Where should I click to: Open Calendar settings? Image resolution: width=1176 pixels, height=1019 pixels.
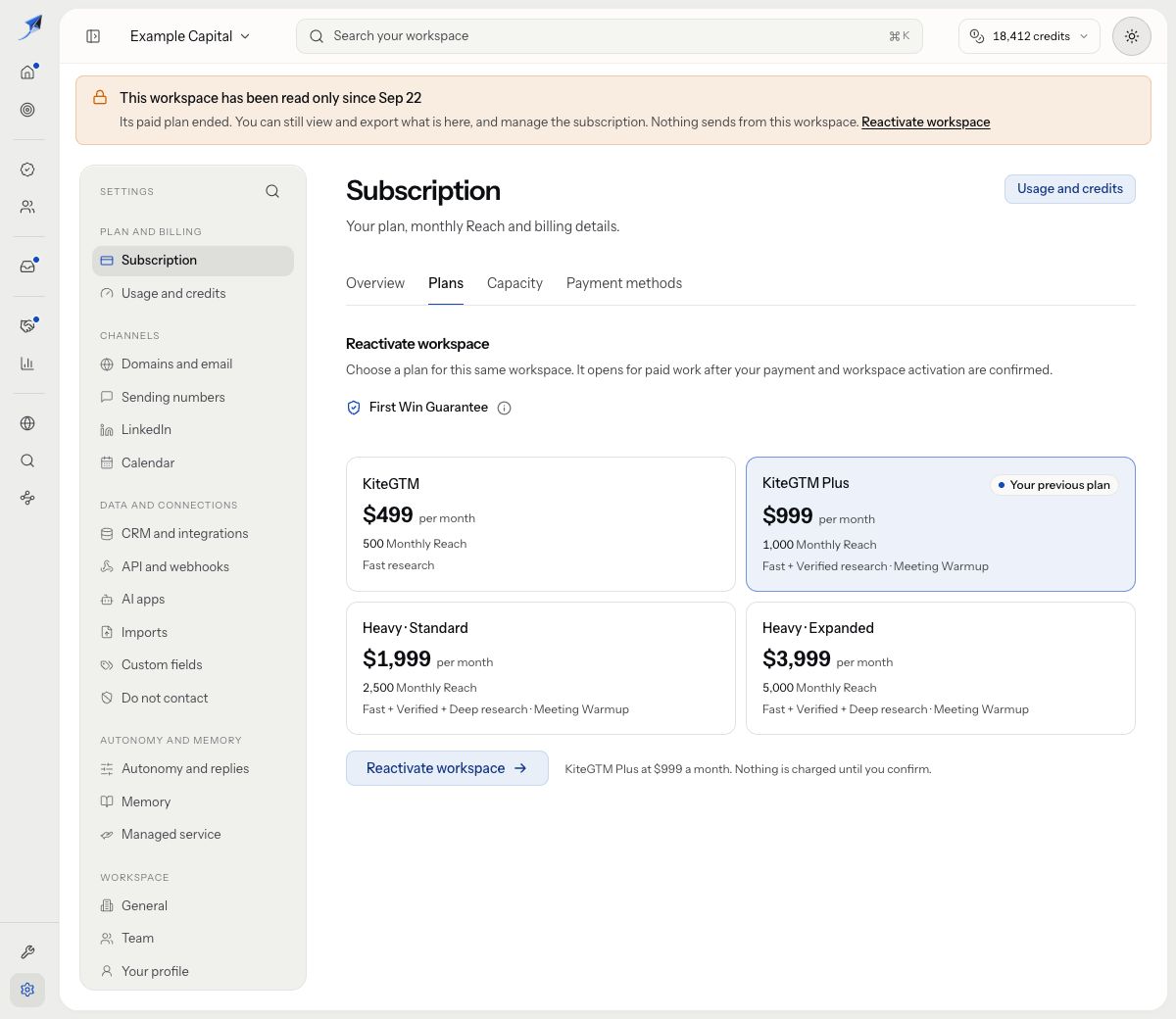[x=193, y=462]
